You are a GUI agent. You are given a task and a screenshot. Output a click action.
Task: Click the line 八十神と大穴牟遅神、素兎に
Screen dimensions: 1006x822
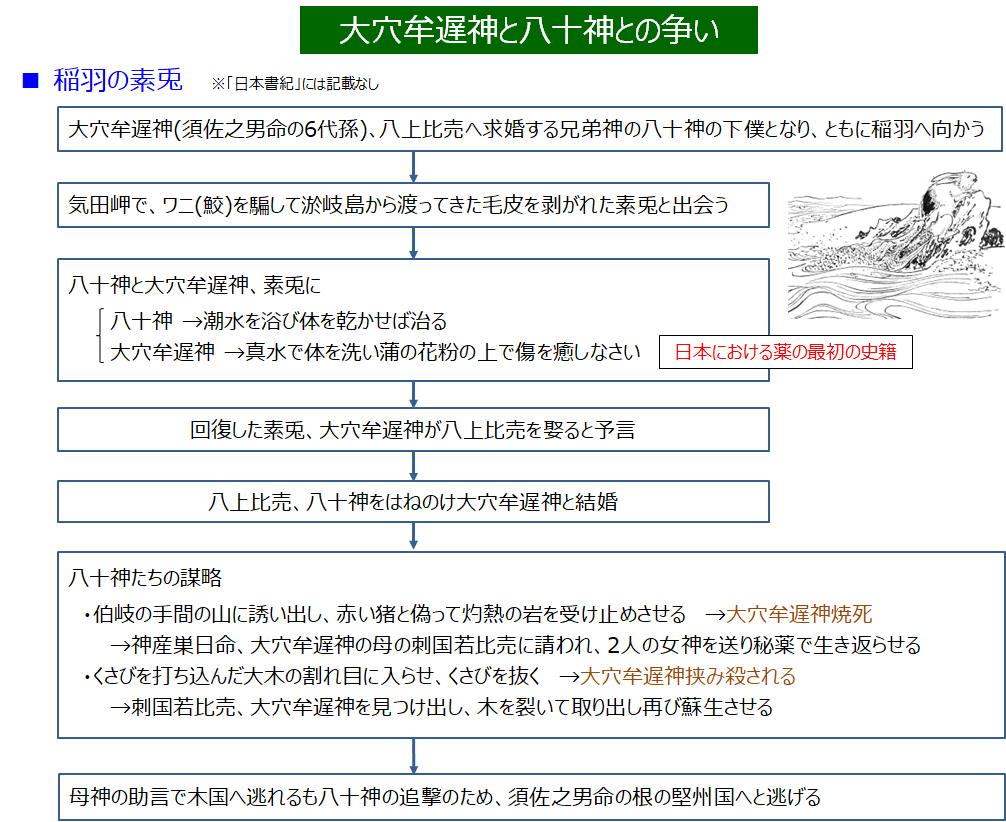click(195, 286)
